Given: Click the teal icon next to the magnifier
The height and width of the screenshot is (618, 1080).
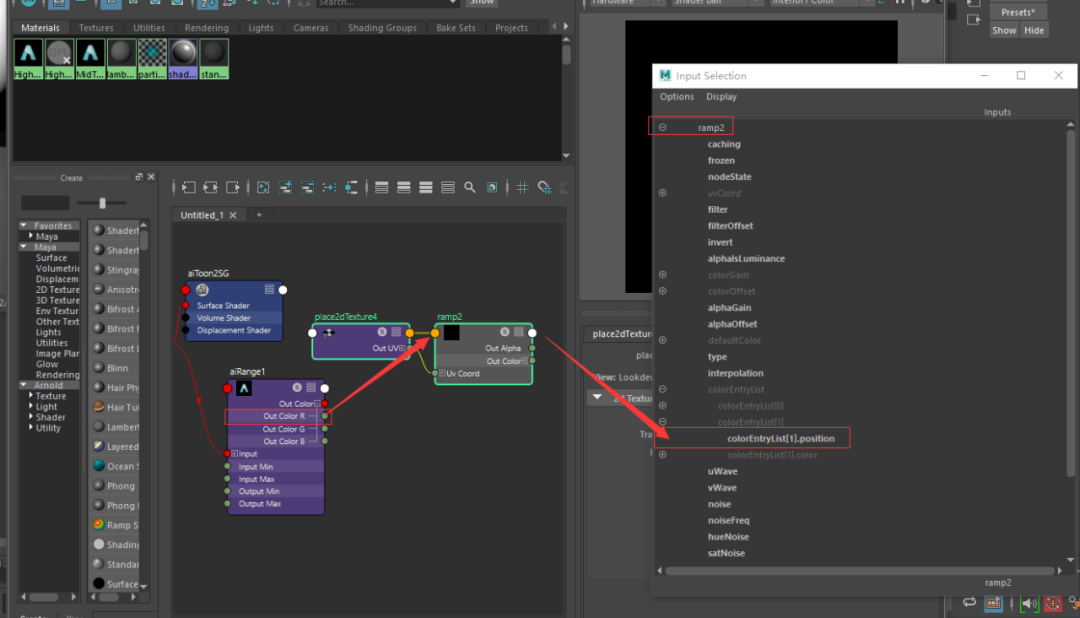Looking at the screenshot, I should (492, 187).
